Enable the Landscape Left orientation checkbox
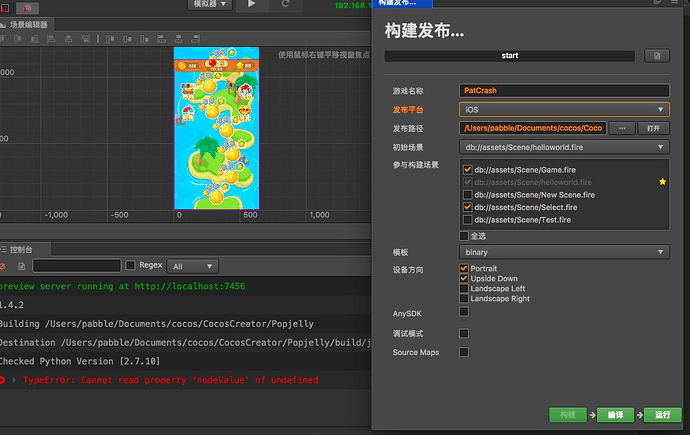 point(464,289)
